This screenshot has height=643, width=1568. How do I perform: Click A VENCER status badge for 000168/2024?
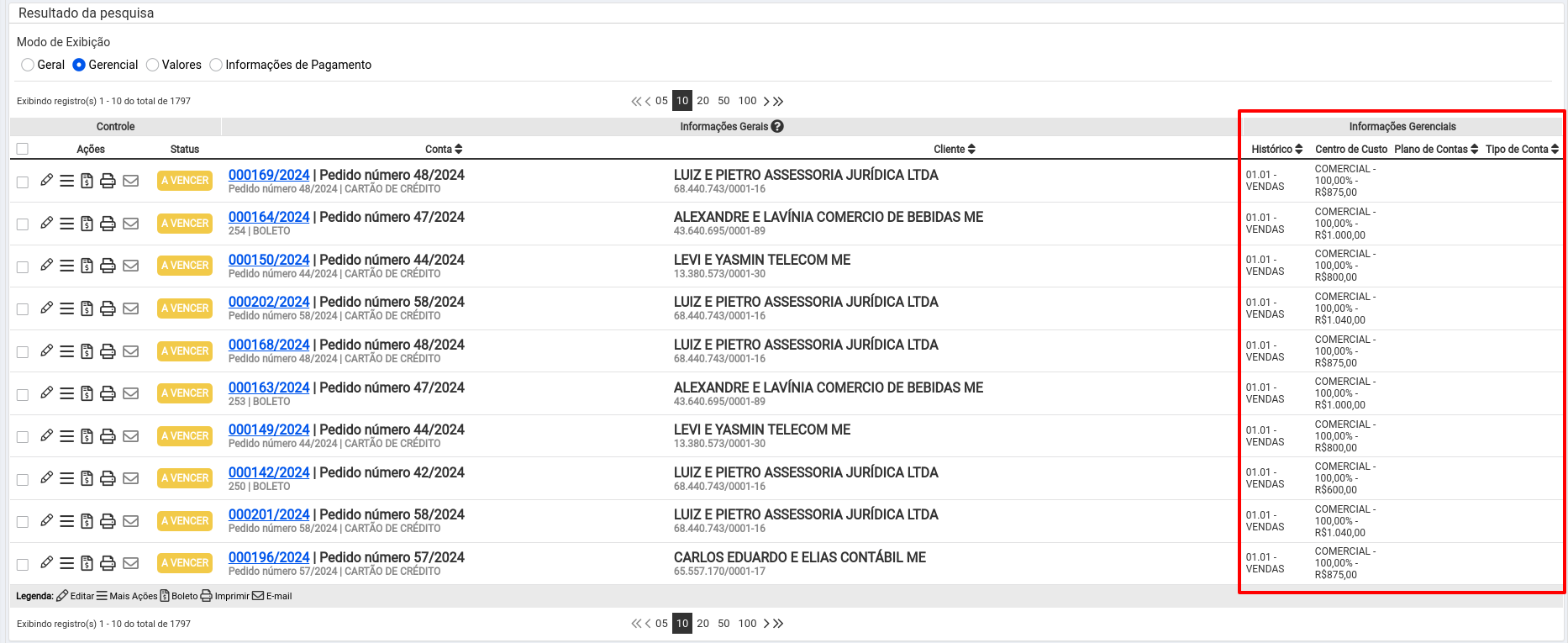(x=185, y=351)
